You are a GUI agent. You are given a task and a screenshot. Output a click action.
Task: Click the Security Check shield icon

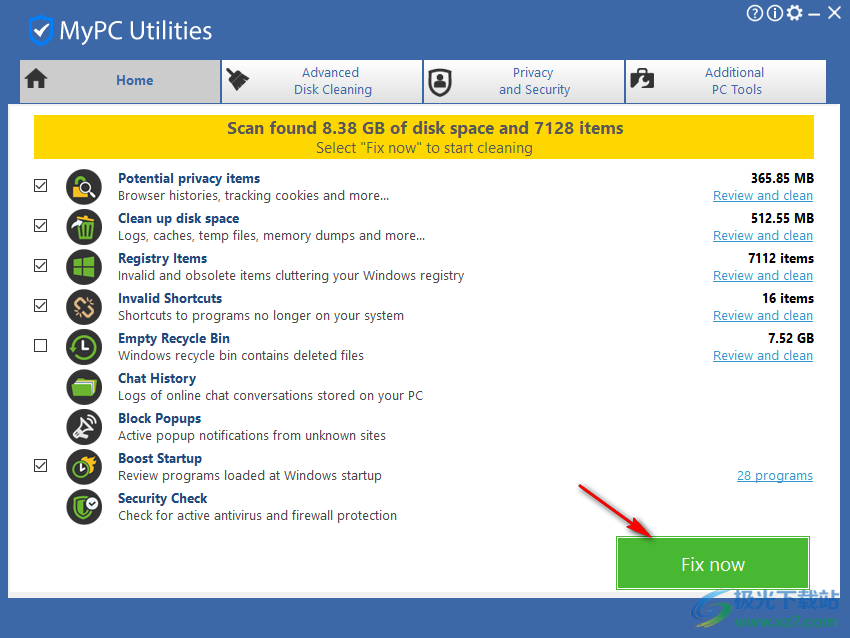84,507
